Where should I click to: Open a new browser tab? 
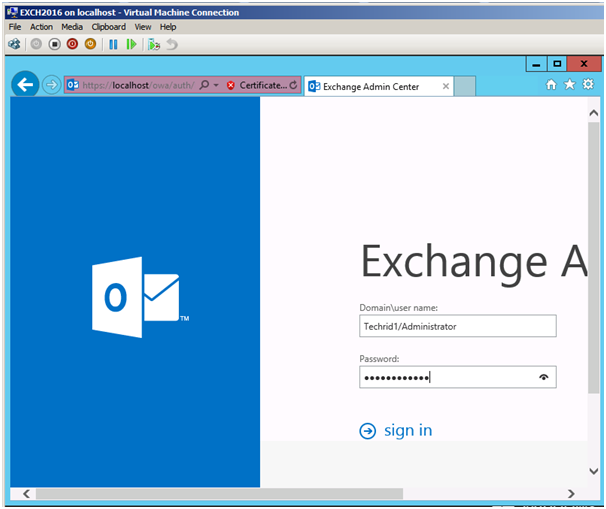coord(465,86)
